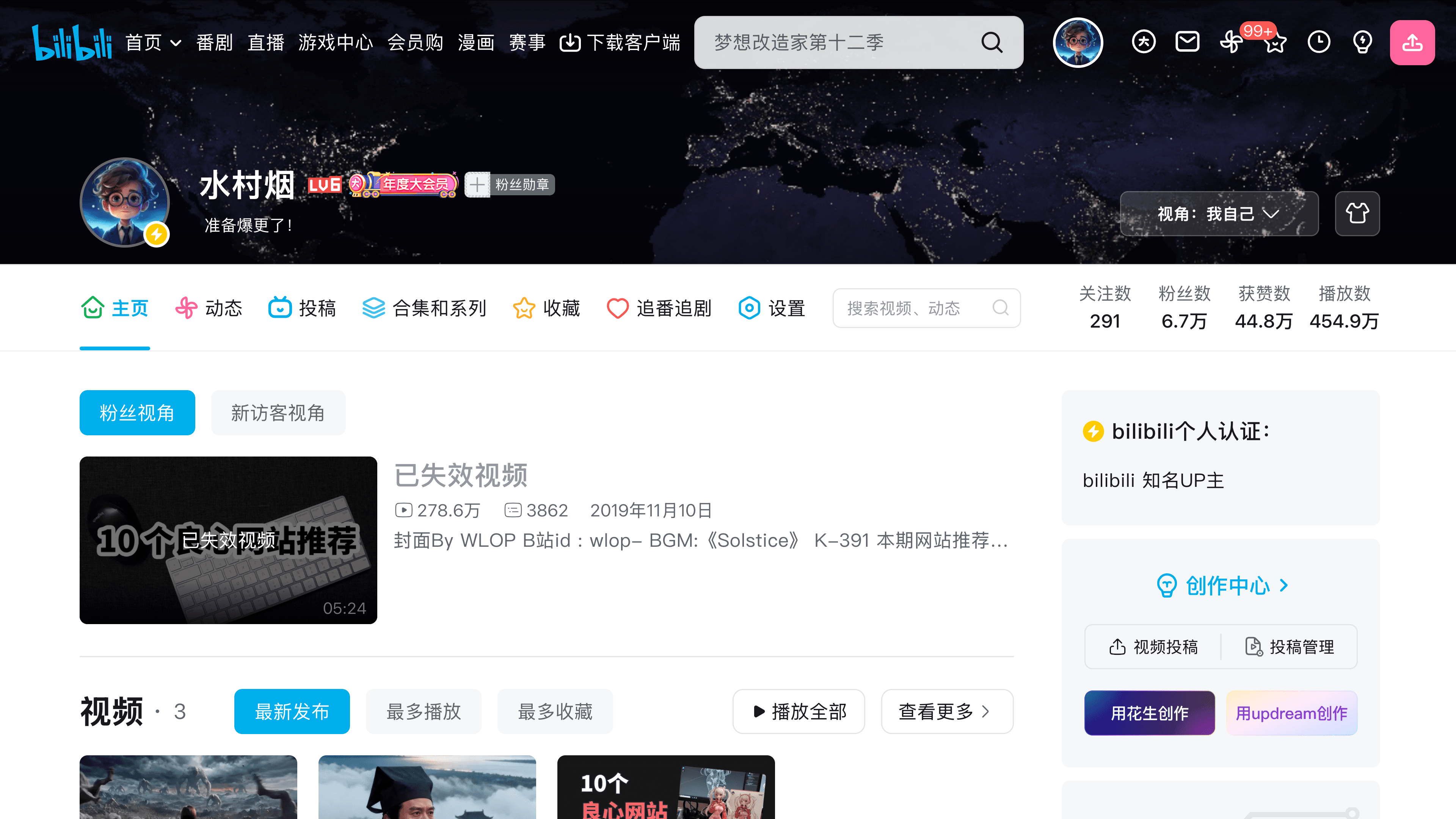This screenshot has width=1456, height=819.
Task: Click the 年度大会员 badge
Action: coord(403,184)
